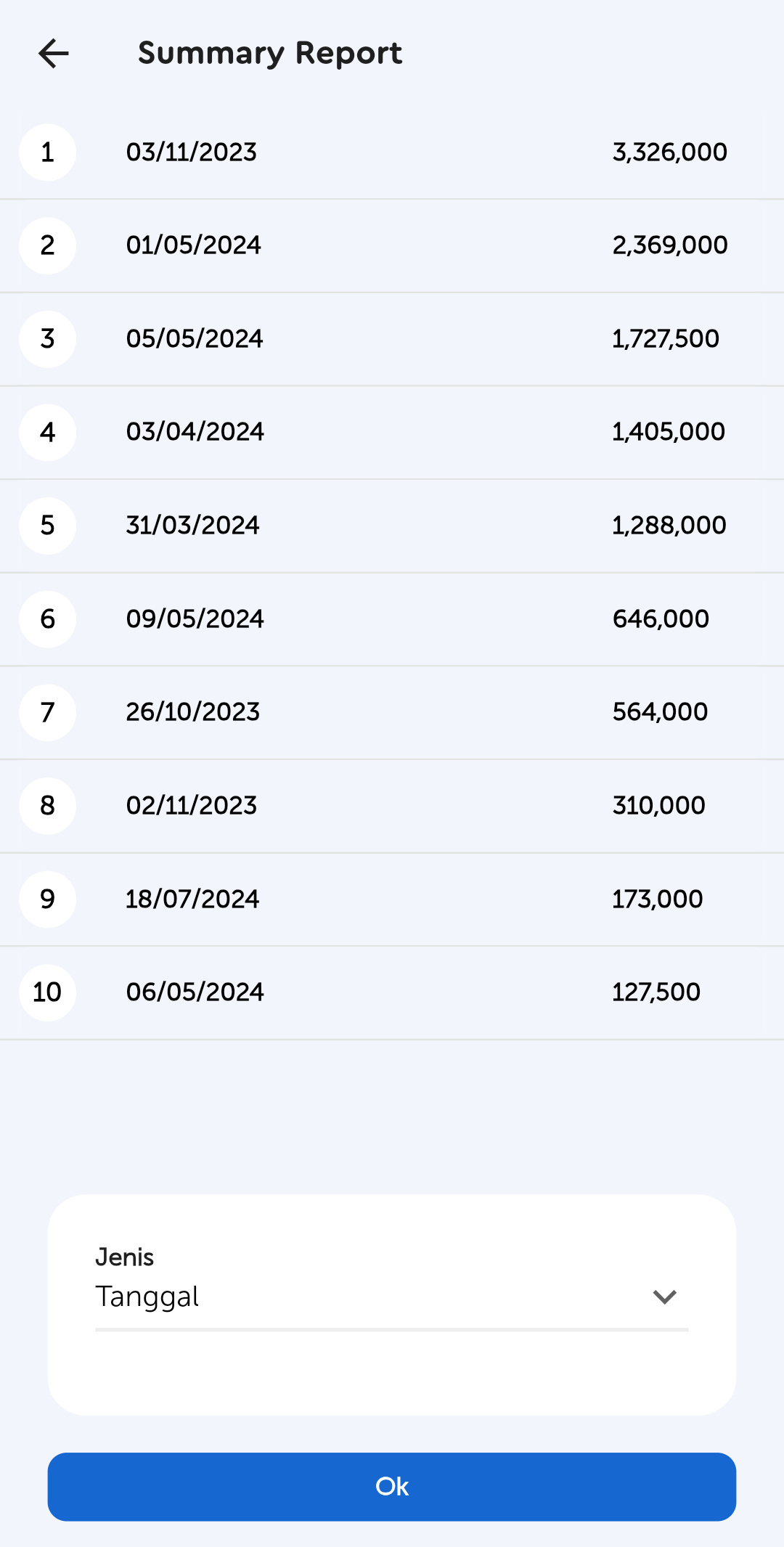Choose the 26/10/2023 entry
This screenshot has height=1547, width=784.
193,712
